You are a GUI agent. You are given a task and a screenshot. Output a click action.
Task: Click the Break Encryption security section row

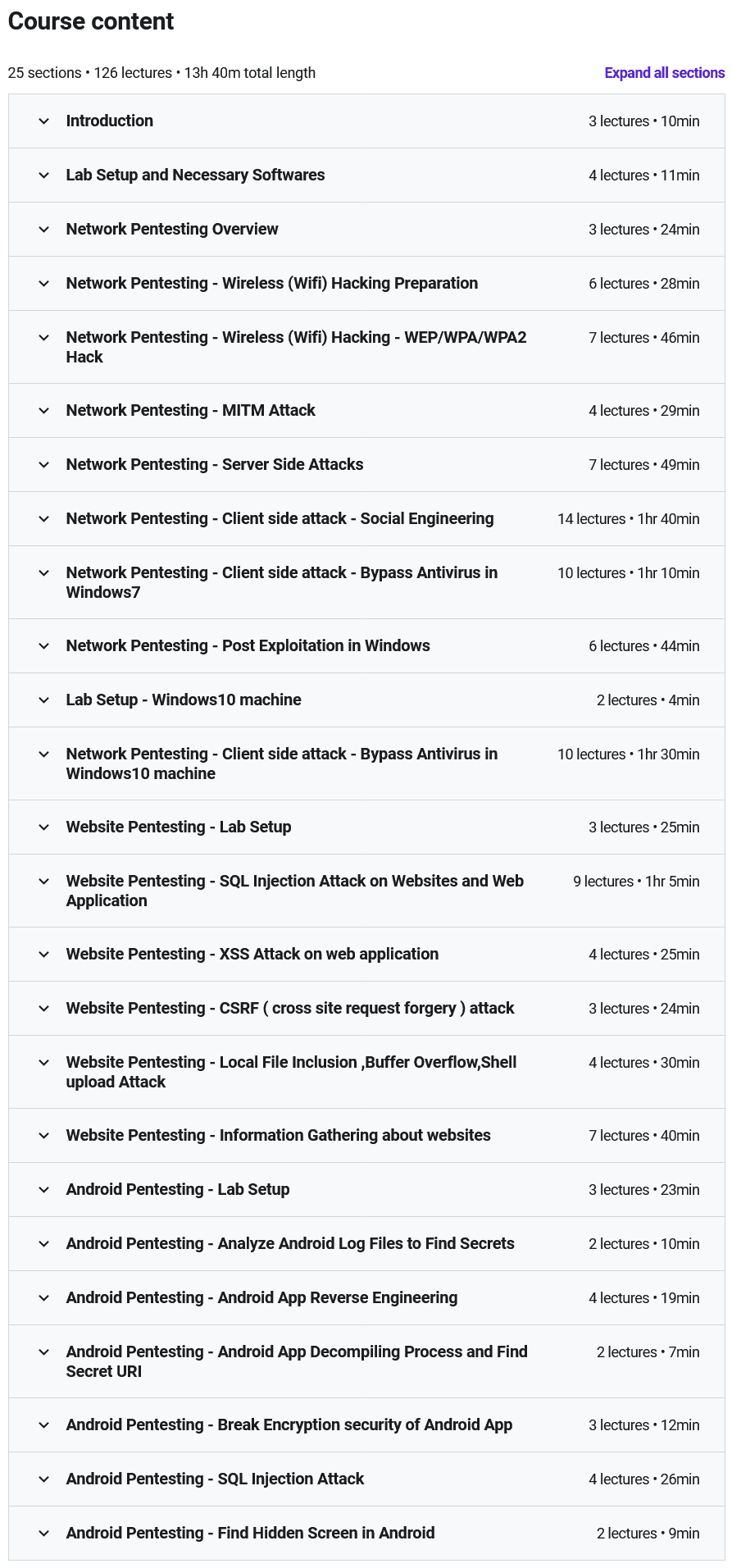point(289,1424)
